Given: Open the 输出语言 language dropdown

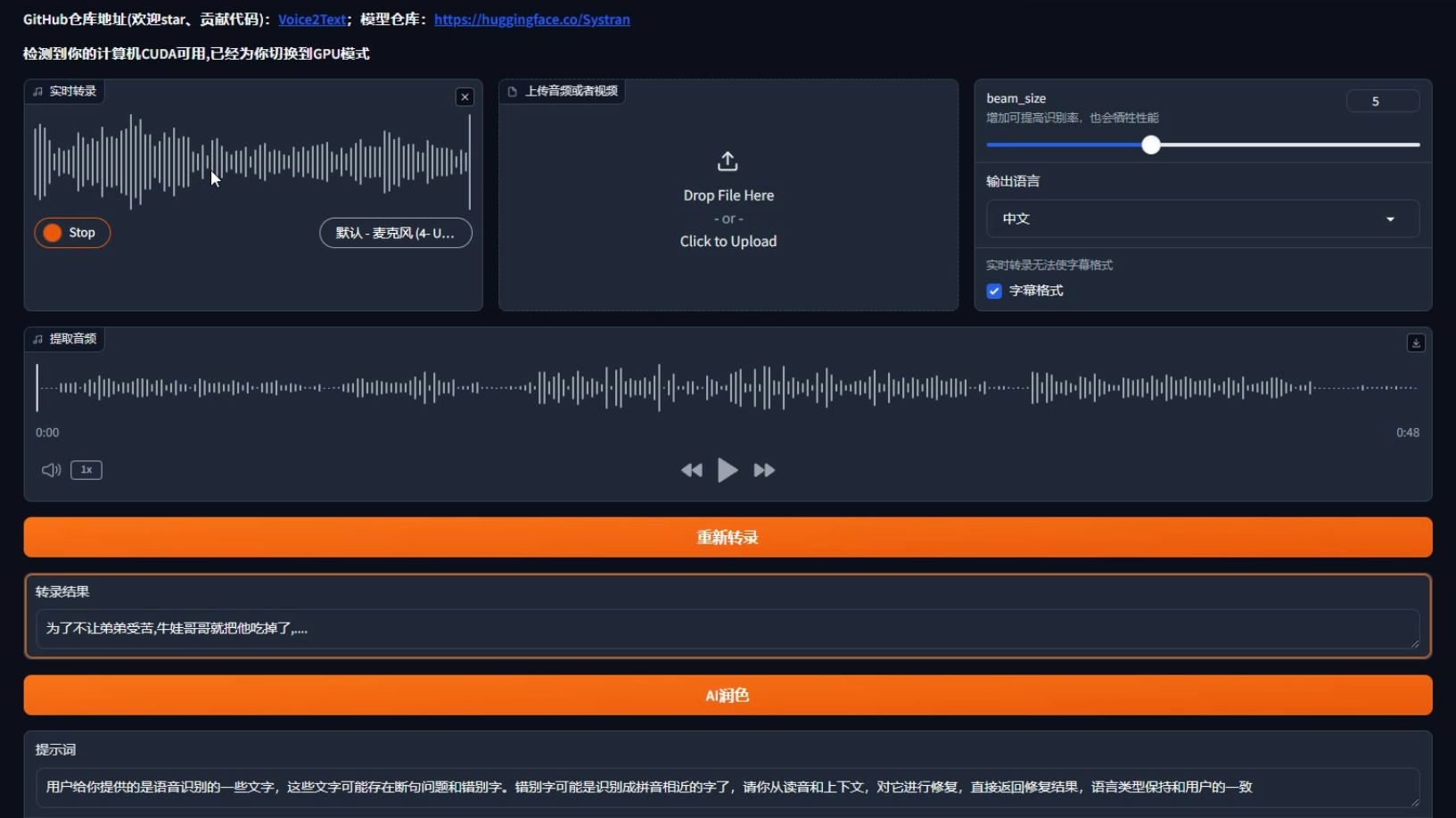Looking at the screenshot, I should pos(1202,219).
